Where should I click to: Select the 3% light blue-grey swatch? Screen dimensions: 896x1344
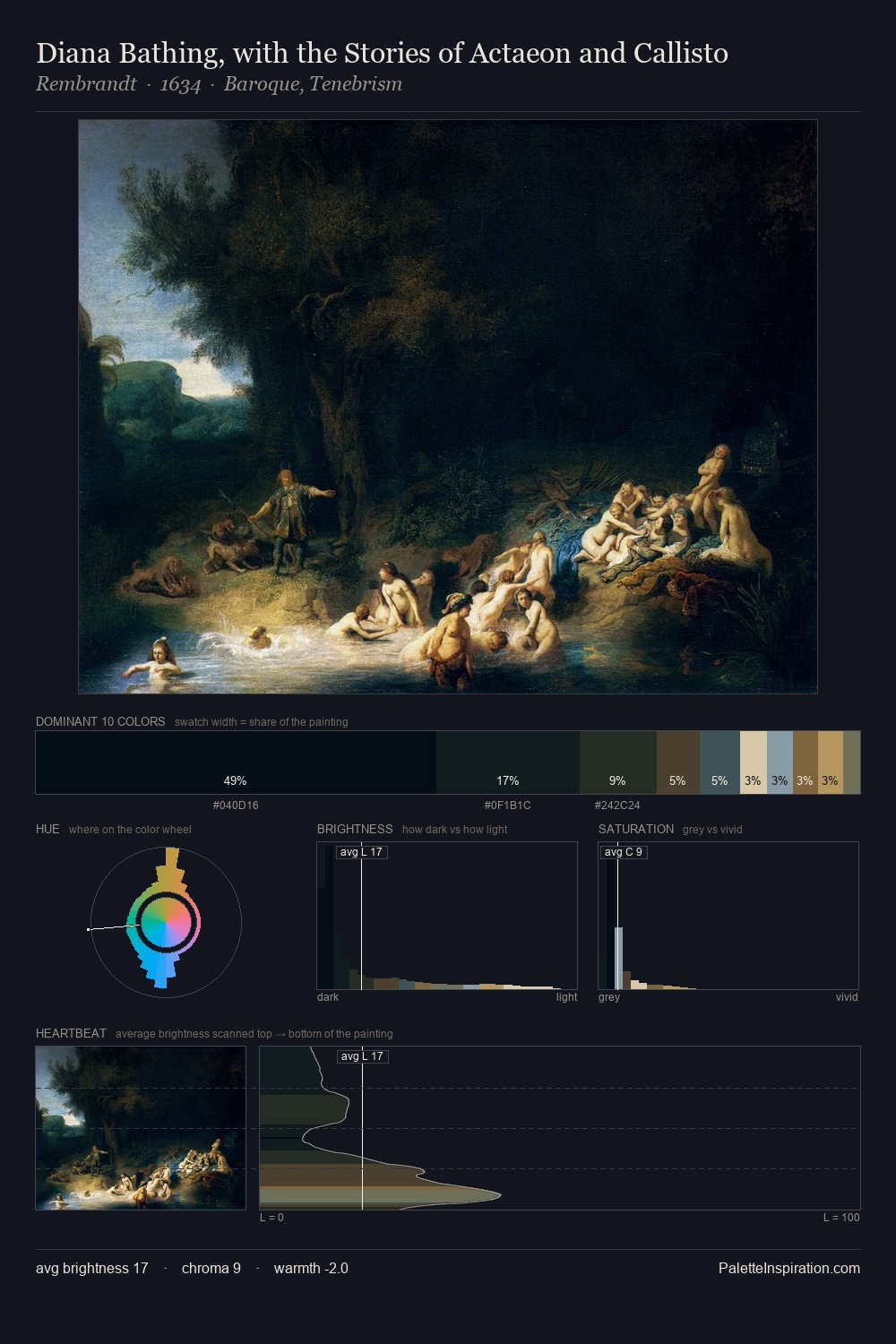click(x=780, y=762)
